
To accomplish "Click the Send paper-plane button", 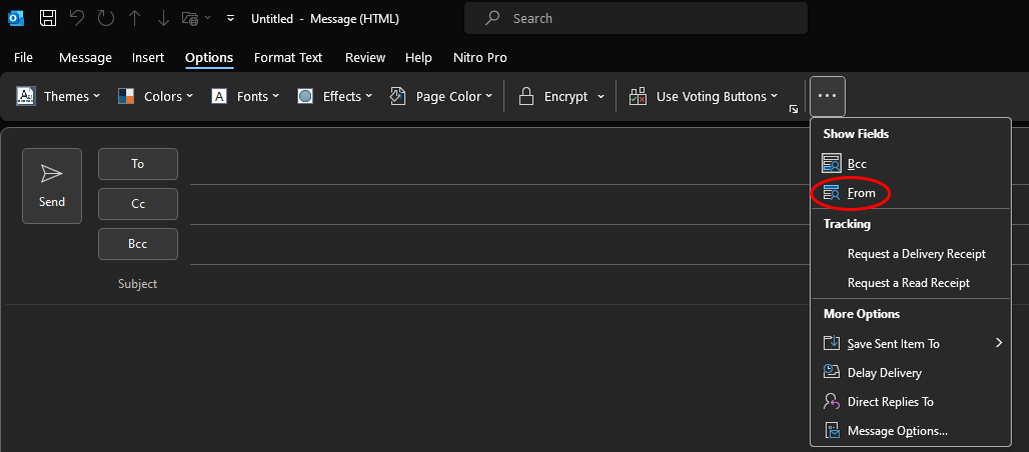I will click(52, 186).
